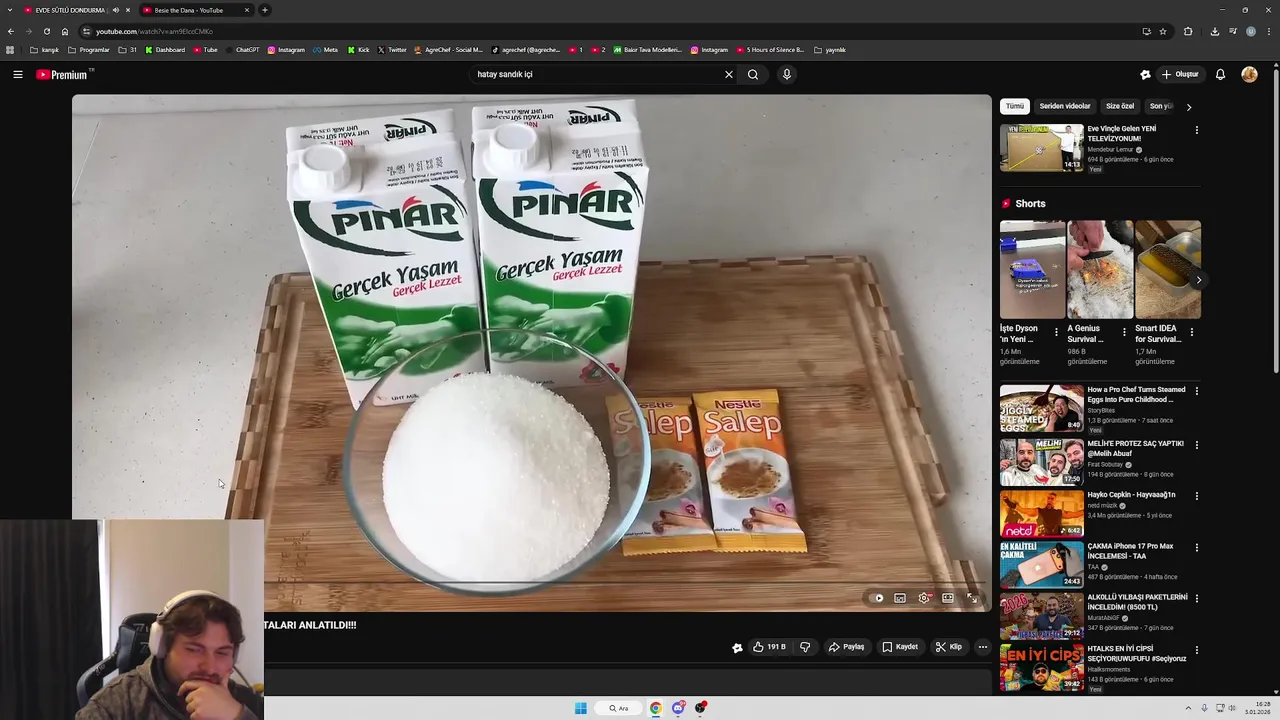Switch player to theater mode
This screenshot has width=1280, height=720.
[948, 598]
